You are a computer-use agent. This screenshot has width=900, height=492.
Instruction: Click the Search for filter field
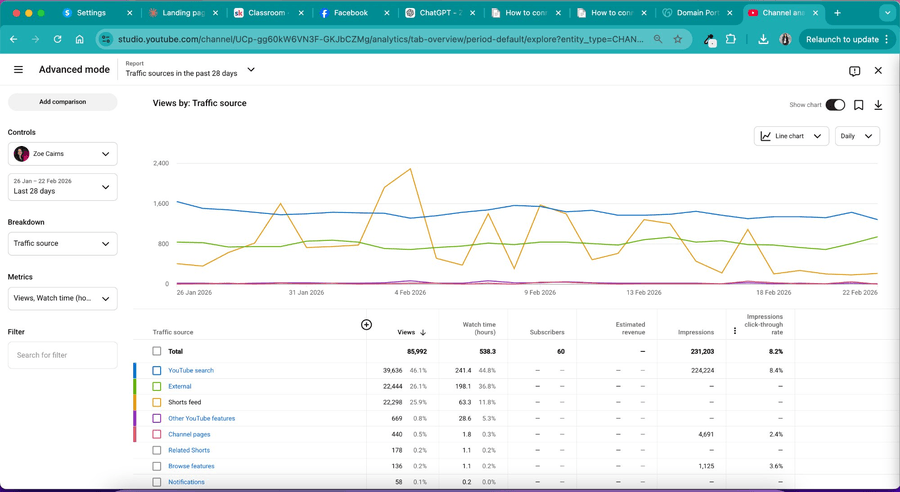(x=62, y=355)
